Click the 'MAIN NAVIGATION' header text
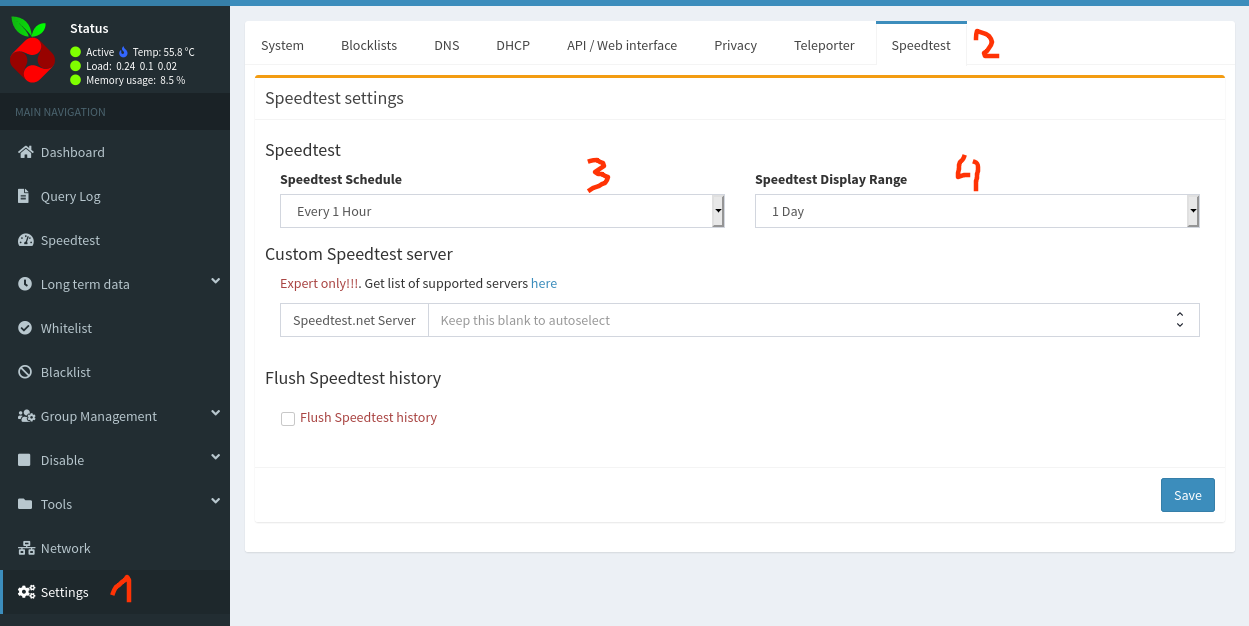Viewport: 1249px width, 626px height. (60, 112)
